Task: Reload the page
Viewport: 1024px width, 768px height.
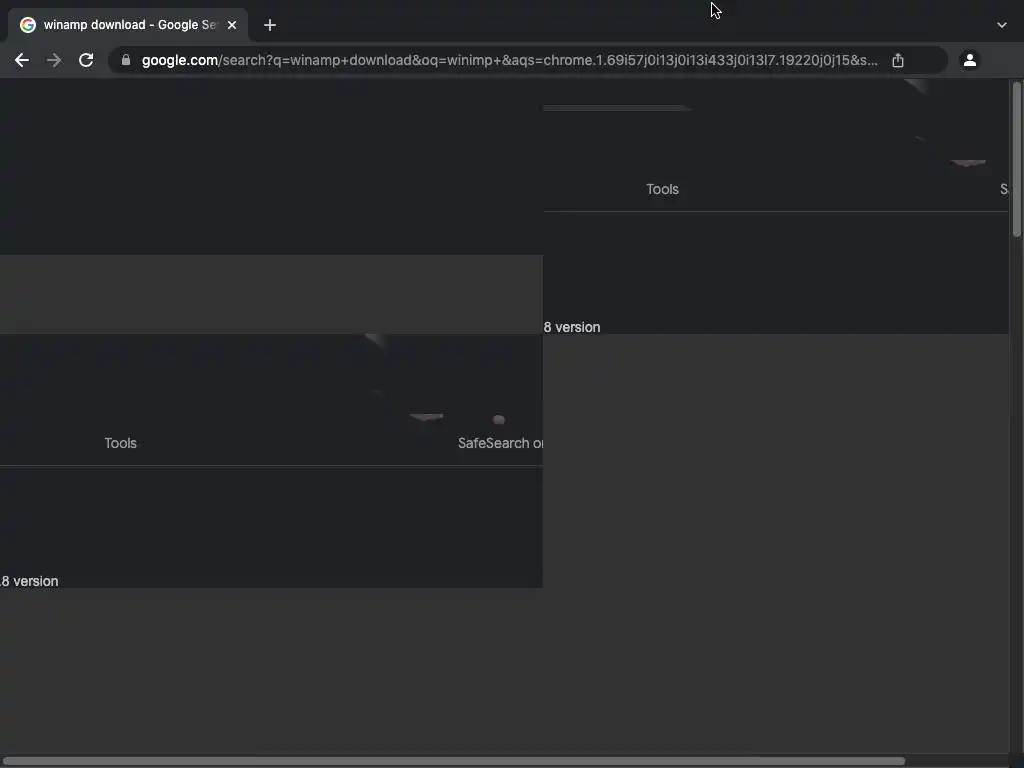Action: click(86, 60)
